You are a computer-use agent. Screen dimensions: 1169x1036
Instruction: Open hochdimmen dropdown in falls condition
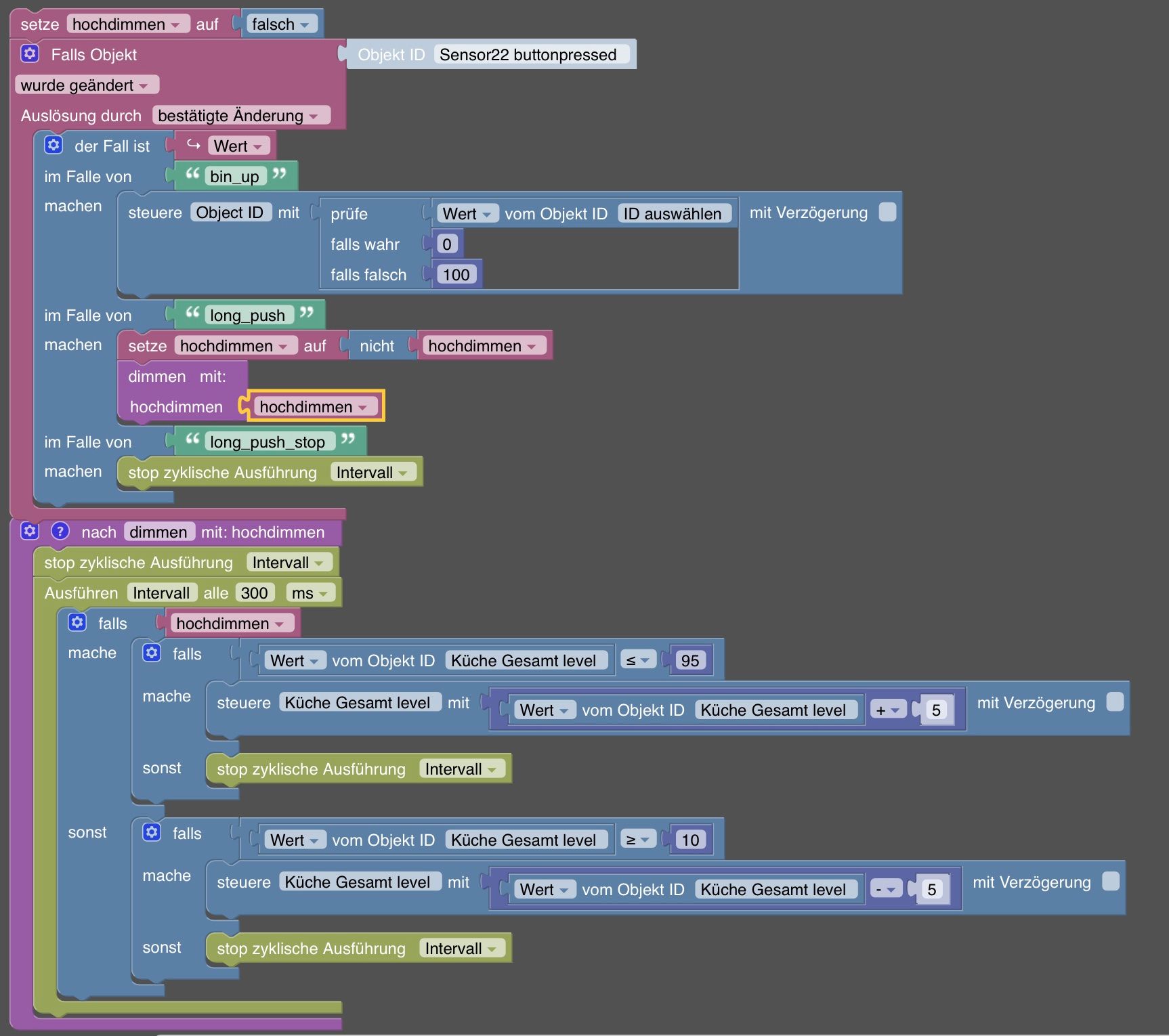point(232,624)
